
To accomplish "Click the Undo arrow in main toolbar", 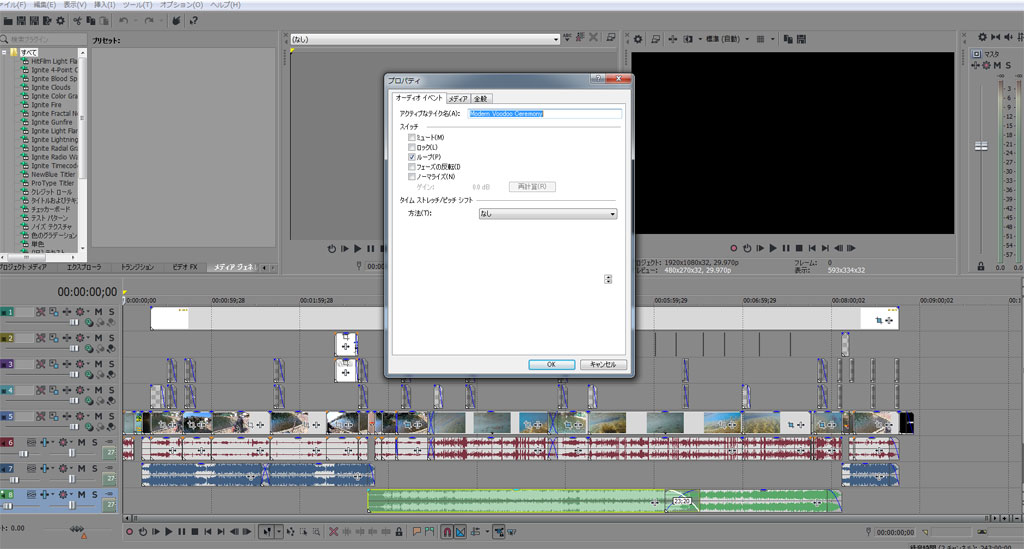I will pyautogui.click(x=123, y=20).
